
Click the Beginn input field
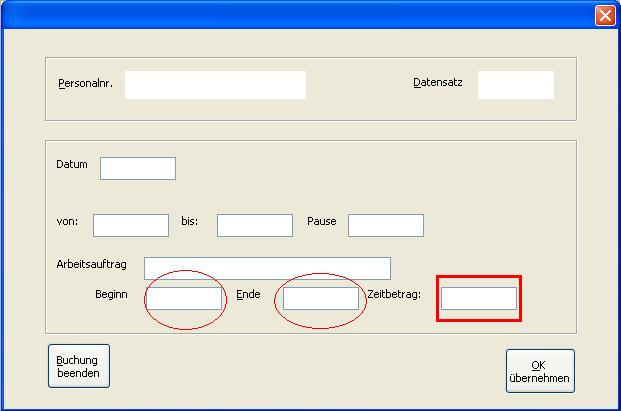(x=185, y=298)
